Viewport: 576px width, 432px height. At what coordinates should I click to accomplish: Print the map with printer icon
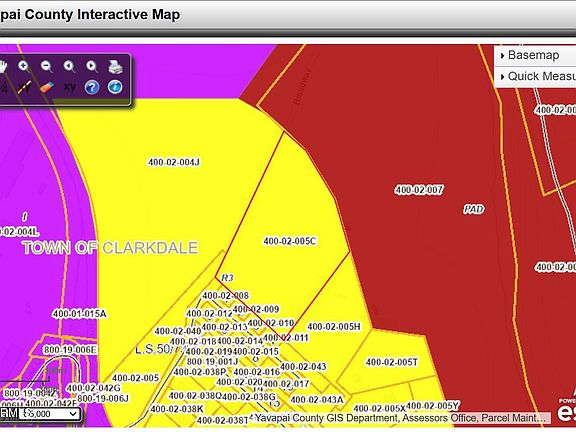115,67
